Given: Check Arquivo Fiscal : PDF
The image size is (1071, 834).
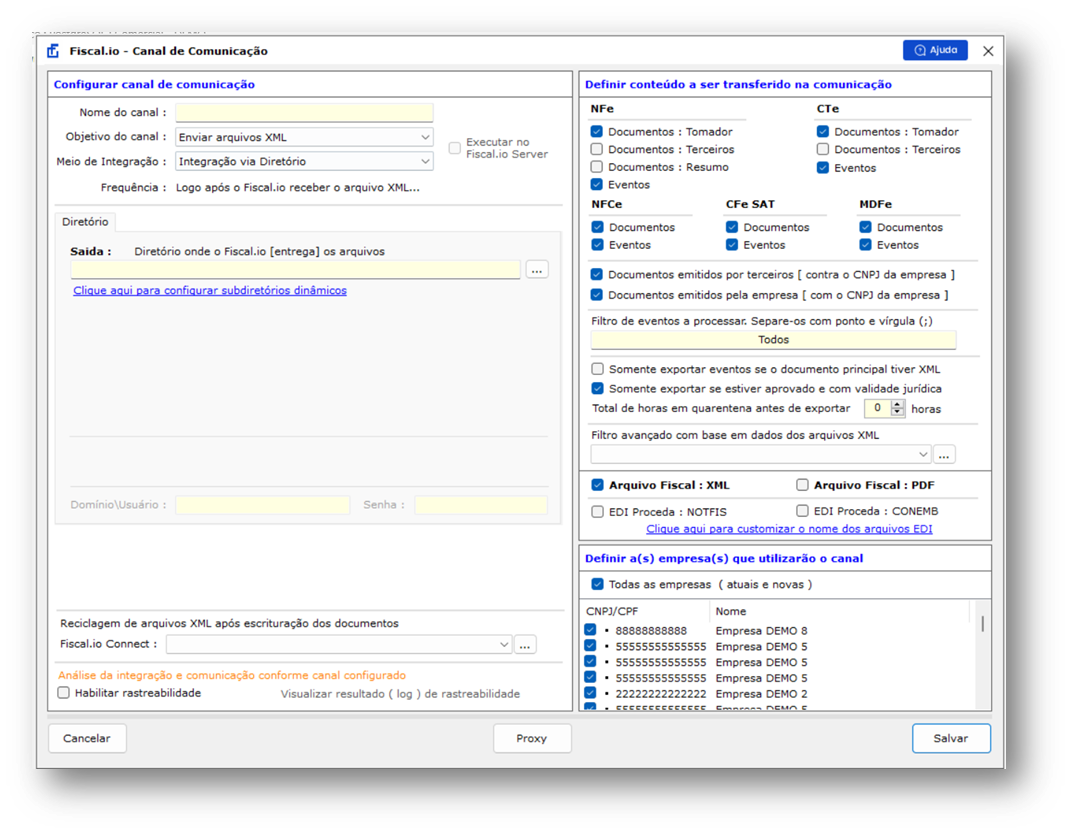Looking at the screenshot, I should pos(803,485).
